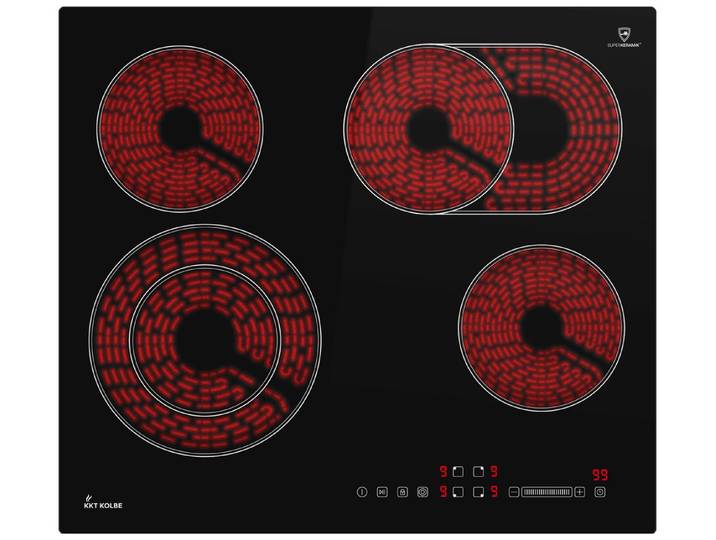Click the rear-left round cooking zone

pyautogui.click(x=180, y=129)
